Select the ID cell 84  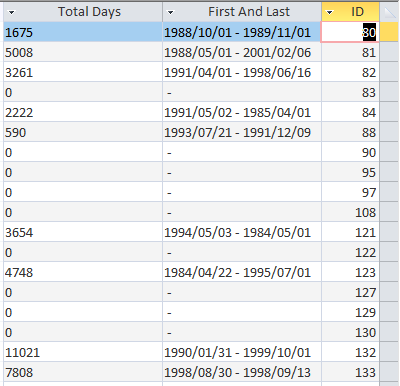[x=350, y=112]
